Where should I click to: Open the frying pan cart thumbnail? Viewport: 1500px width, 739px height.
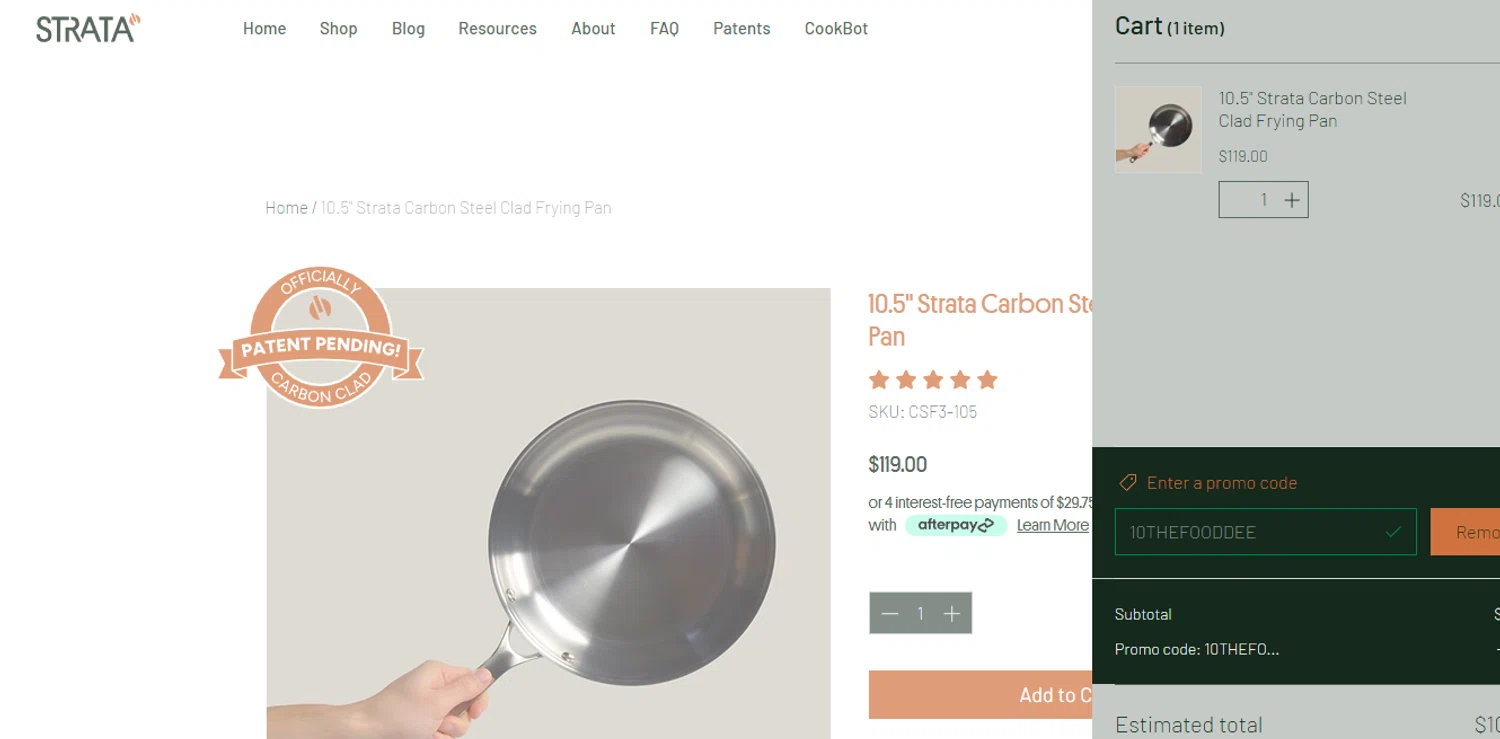coord(1158,129)
